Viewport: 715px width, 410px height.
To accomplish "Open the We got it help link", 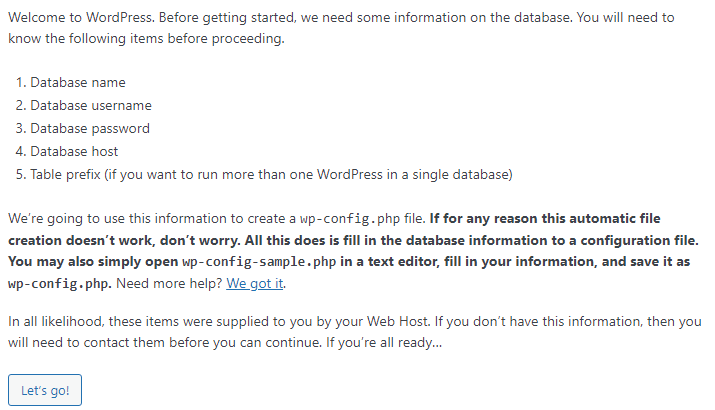I will (x=255, y=283).
